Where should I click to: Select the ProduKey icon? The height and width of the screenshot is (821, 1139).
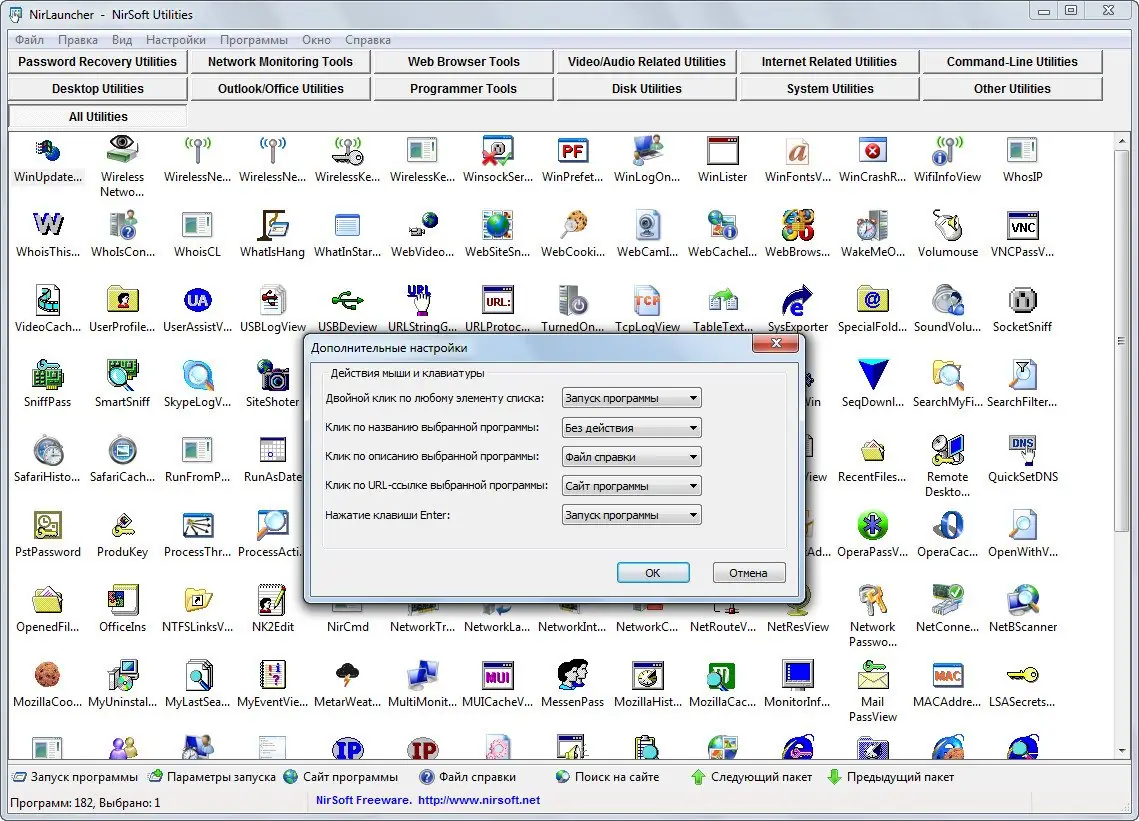point(123,525)
